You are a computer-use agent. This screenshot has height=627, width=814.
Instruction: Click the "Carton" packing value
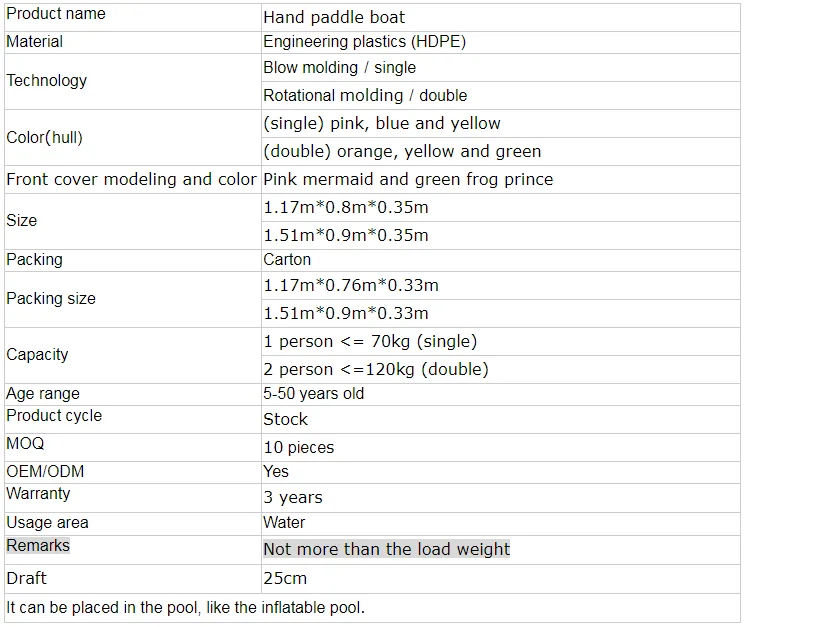point(287,260)
